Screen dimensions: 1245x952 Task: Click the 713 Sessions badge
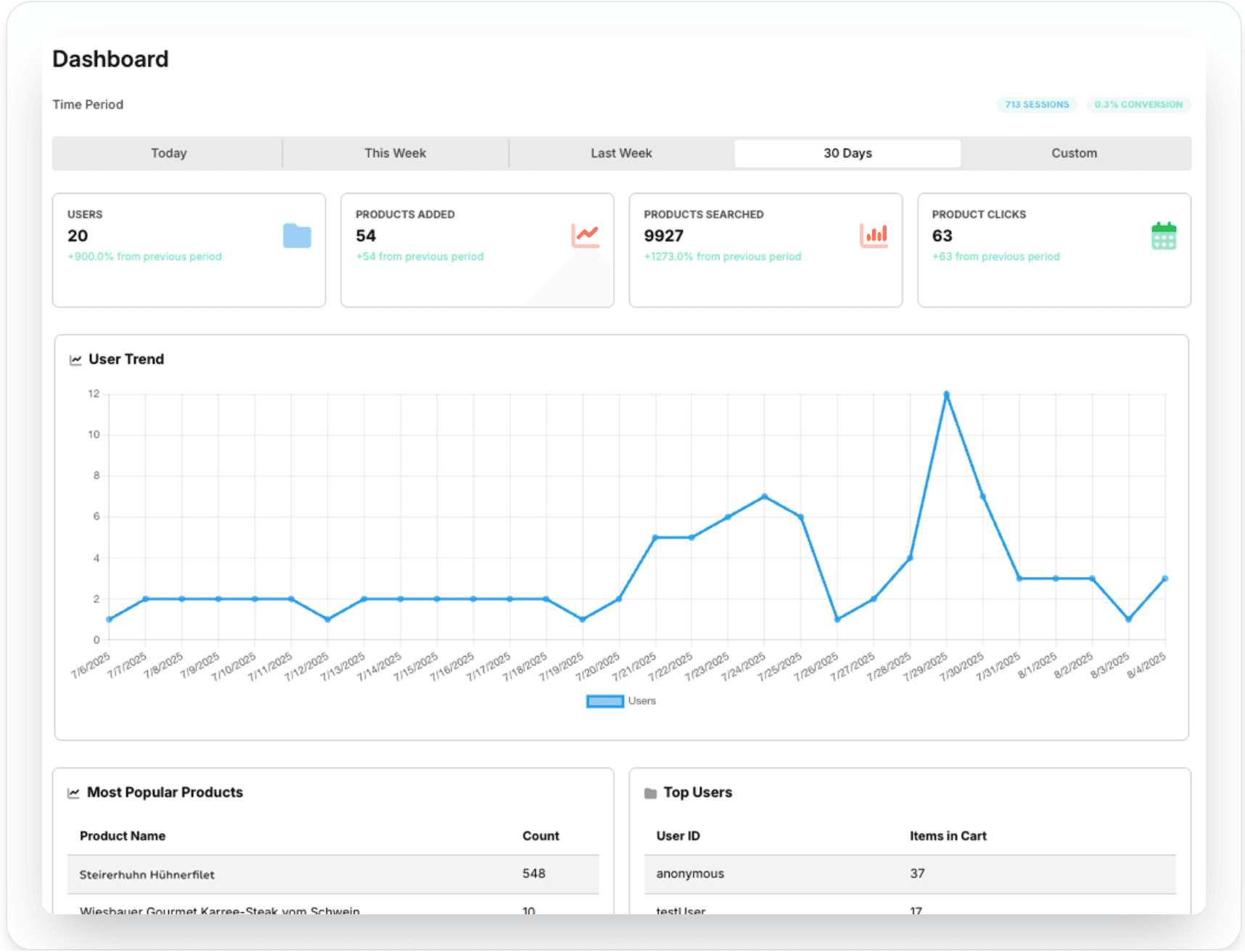[1037, 104]
